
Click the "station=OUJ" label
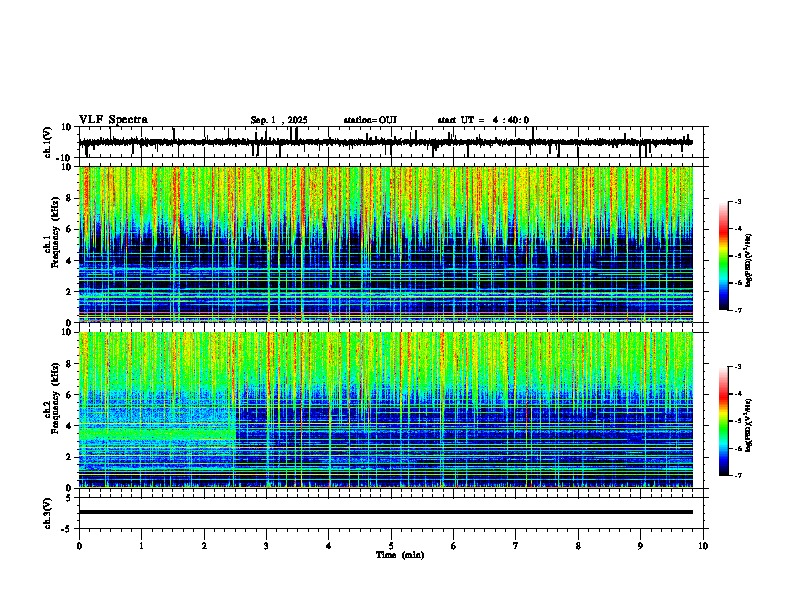coord(370,120)
